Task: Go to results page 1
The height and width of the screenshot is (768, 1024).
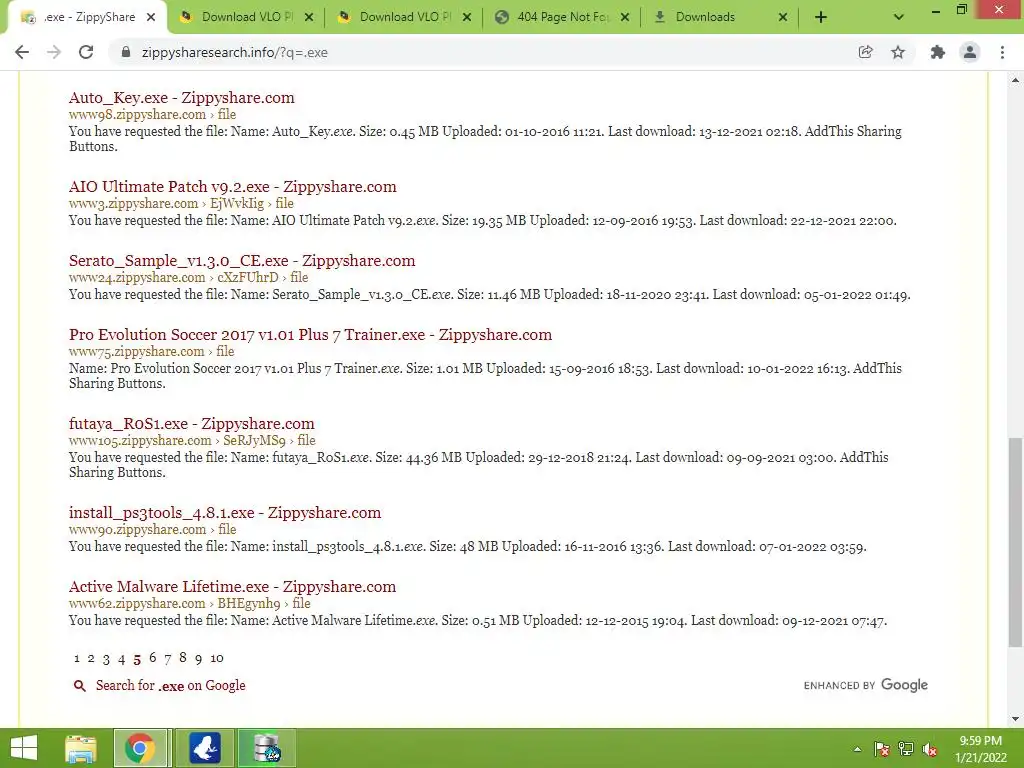Action: (76, 658)
